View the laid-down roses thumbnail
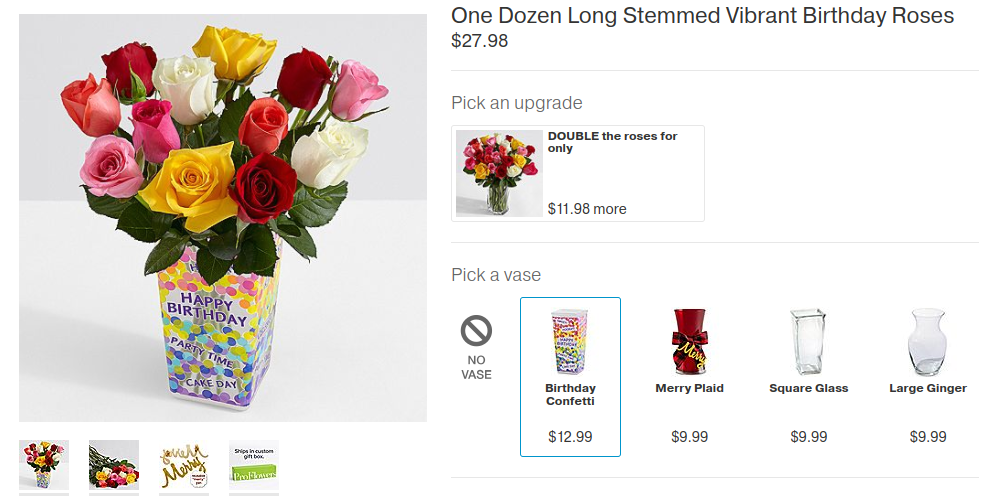 (114, 465)
